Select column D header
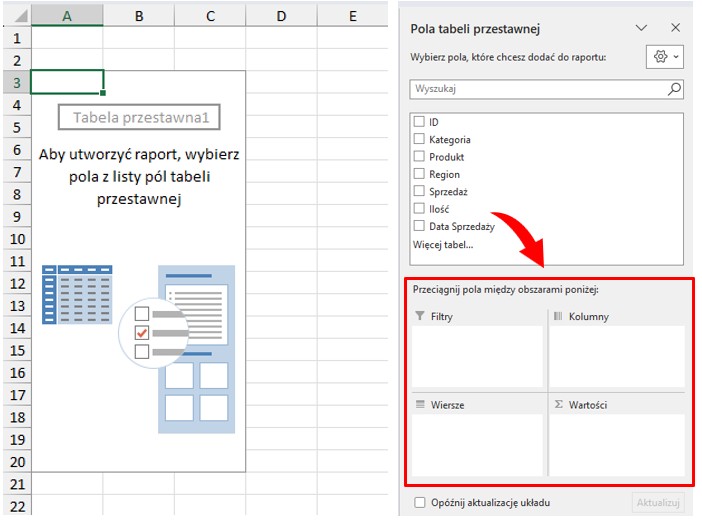This screenshot has height=521, width=702. pyautogui.click(x=281, y=16)
